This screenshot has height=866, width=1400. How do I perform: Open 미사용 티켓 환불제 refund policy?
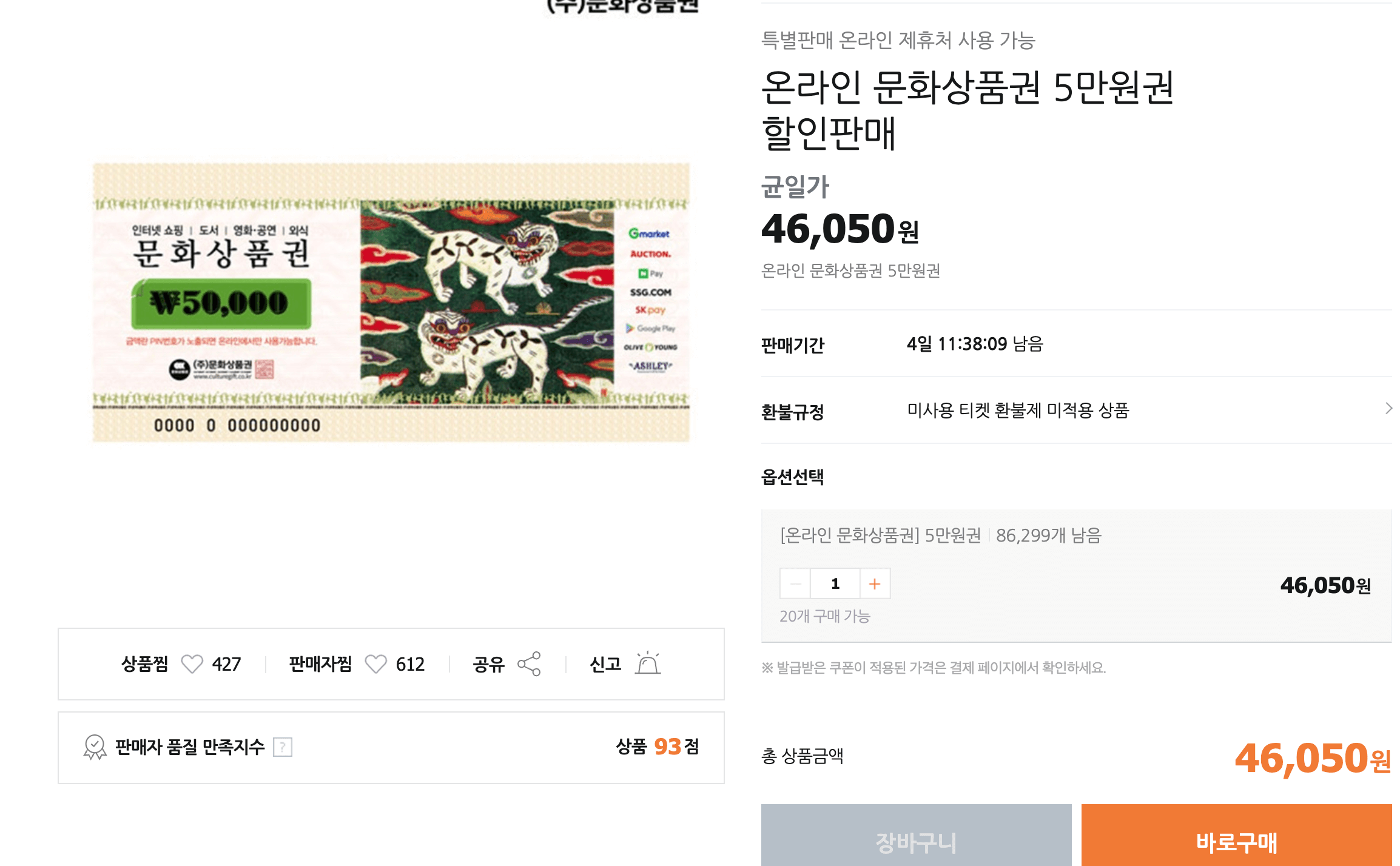[1018, 411]
